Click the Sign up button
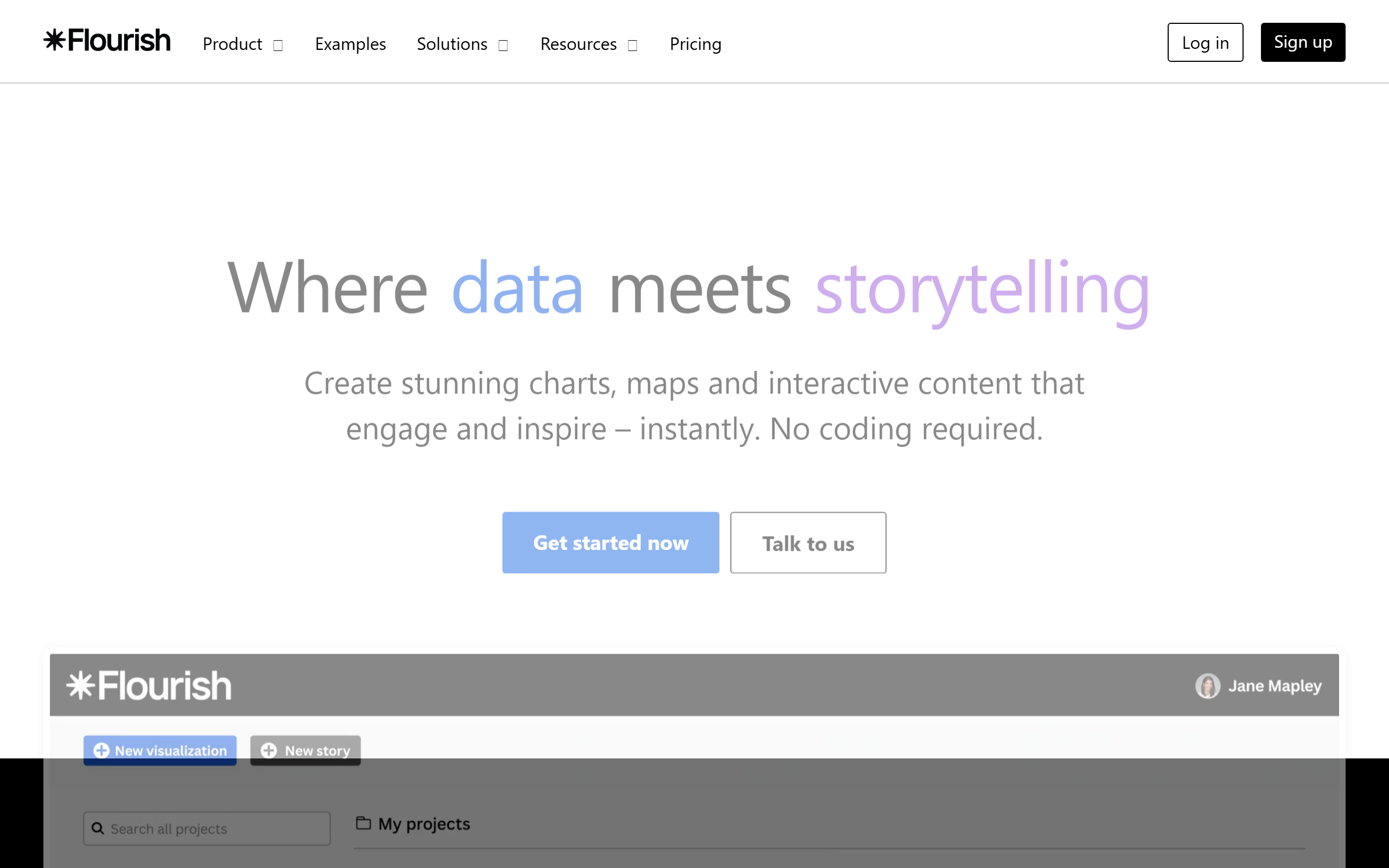 (1302, 42)
